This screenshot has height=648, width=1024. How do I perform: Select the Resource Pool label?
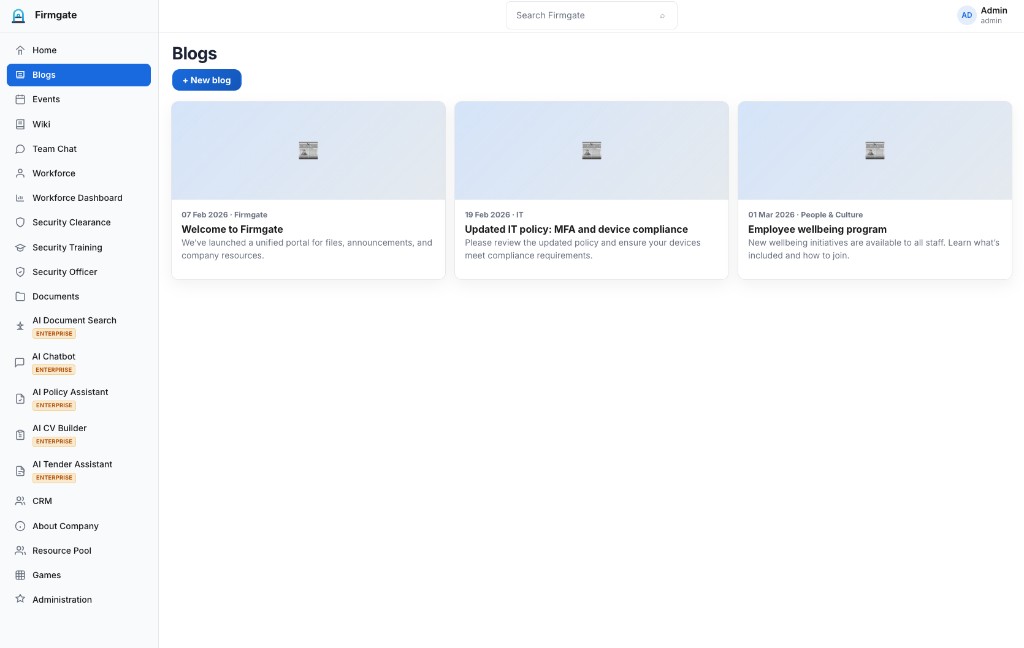(x=62, y=551)
